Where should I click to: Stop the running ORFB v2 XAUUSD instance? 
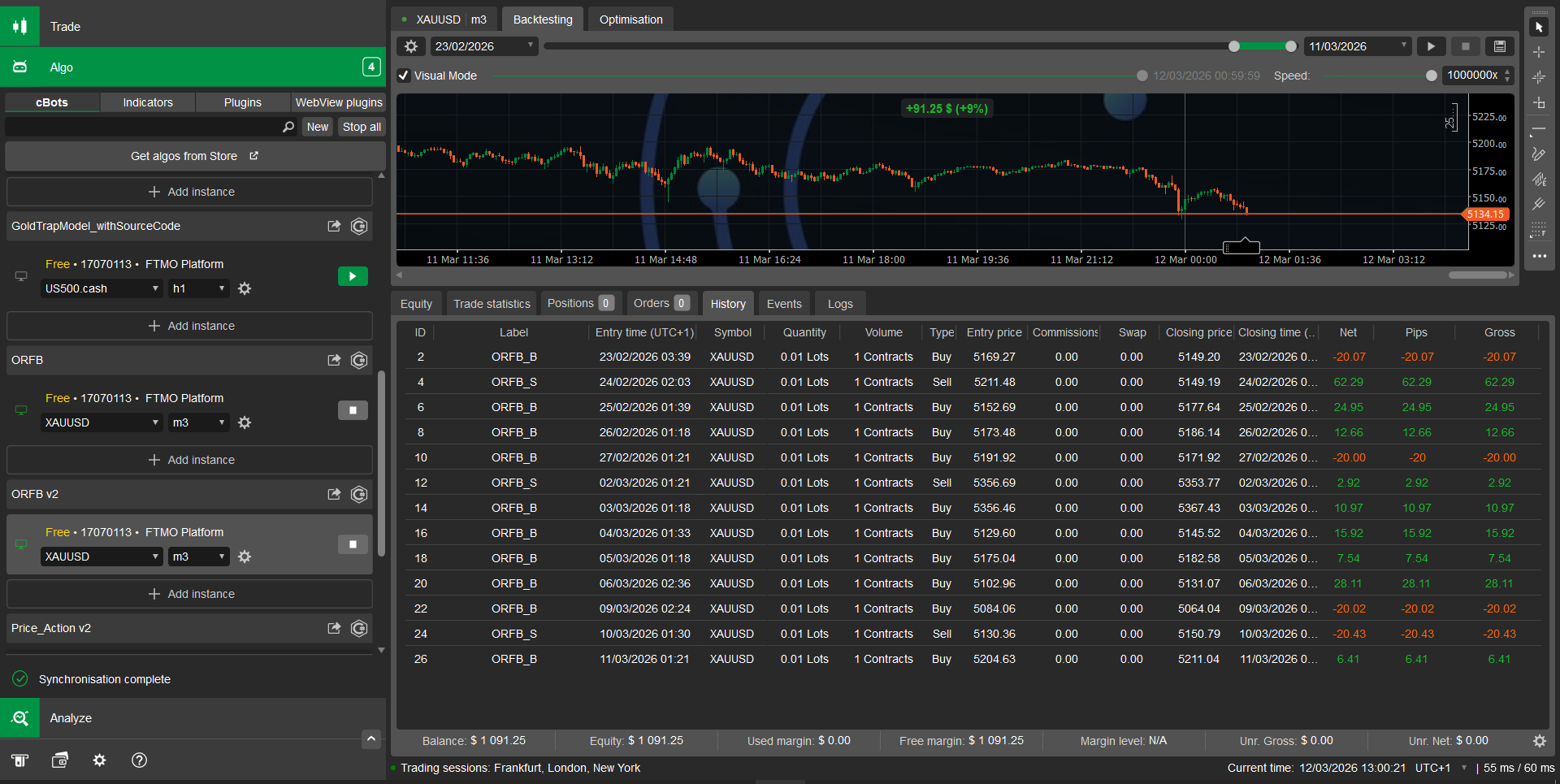[353, 544]
